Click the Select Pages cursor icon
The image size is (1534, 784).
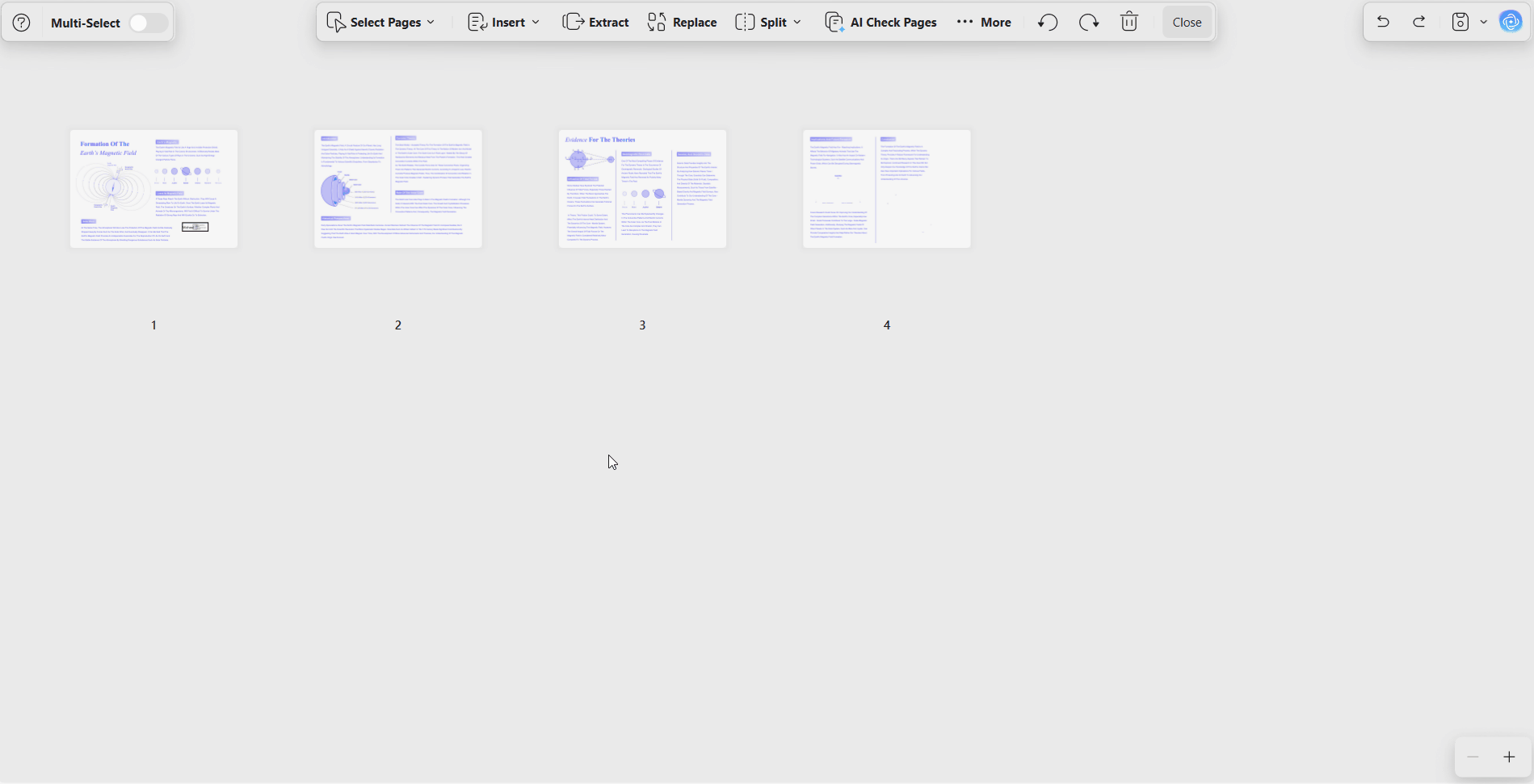(x=336, y=23)
